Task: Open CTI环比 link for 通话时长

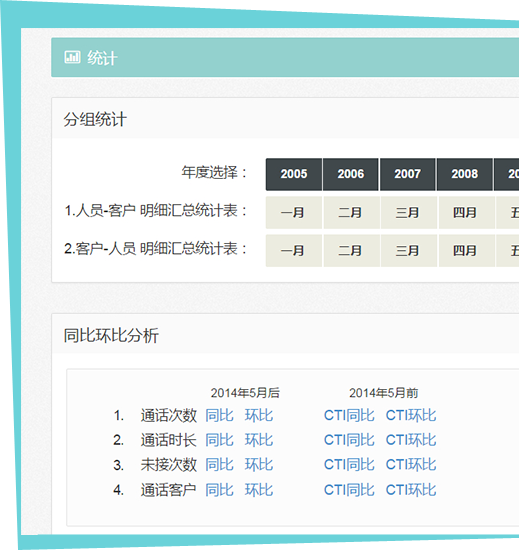Action: 411,440
